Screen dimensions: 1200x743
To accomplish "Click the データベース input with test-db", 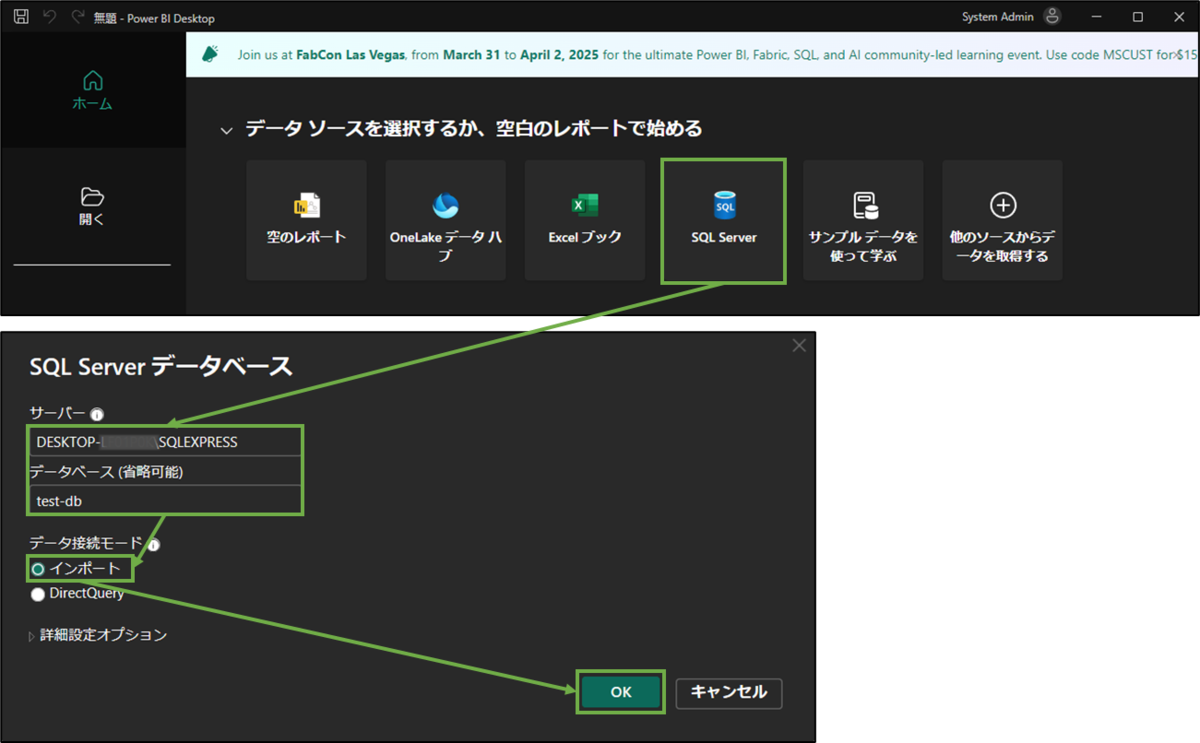I will click(165, 501).
